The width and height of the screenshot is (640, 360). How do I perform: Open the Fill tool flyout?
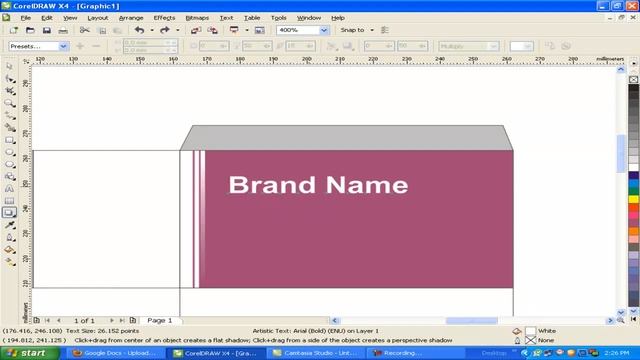(10, 250)
